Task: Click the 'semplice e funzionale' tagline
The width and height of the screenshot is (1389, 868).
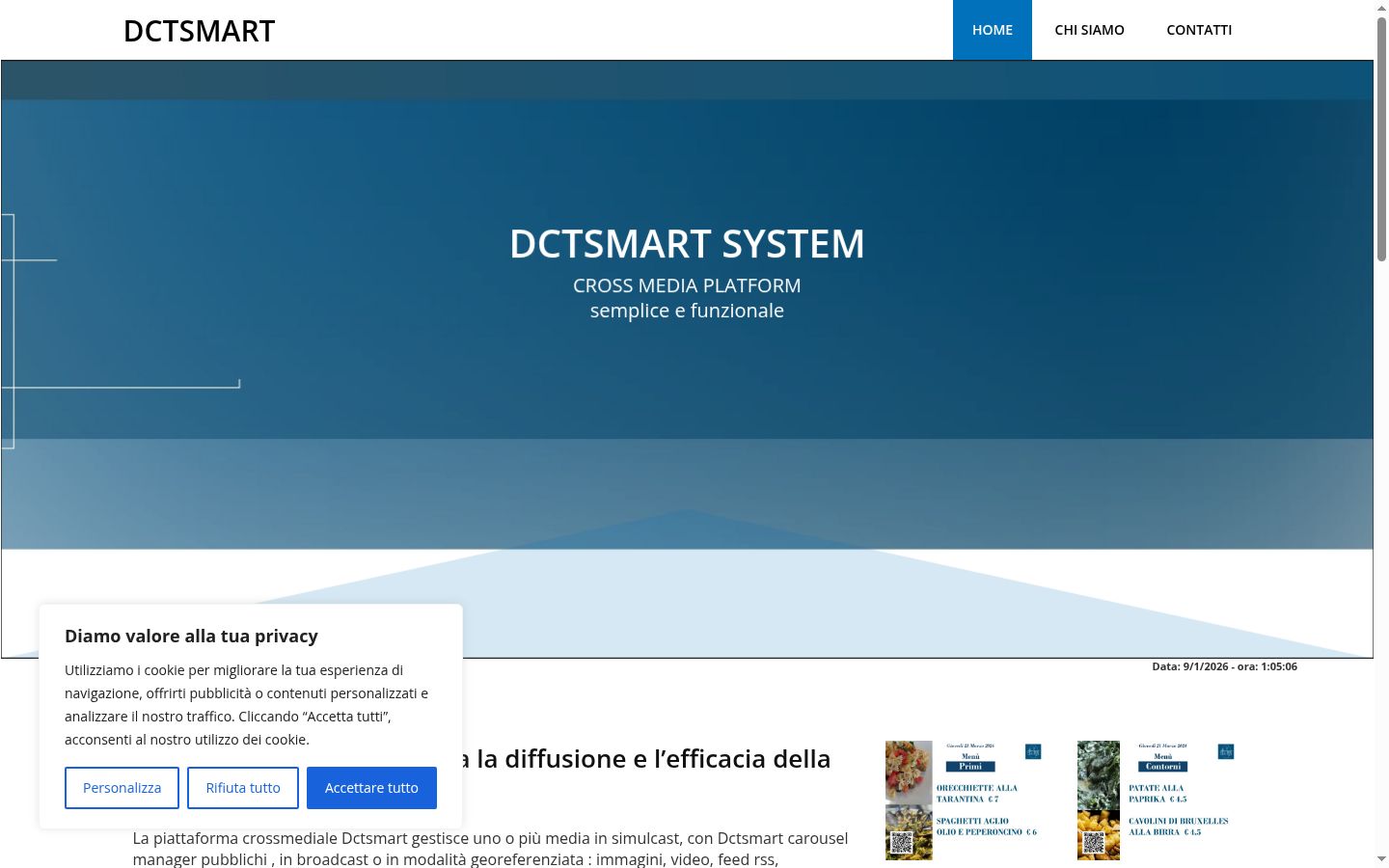Action: tap(687, 311)
